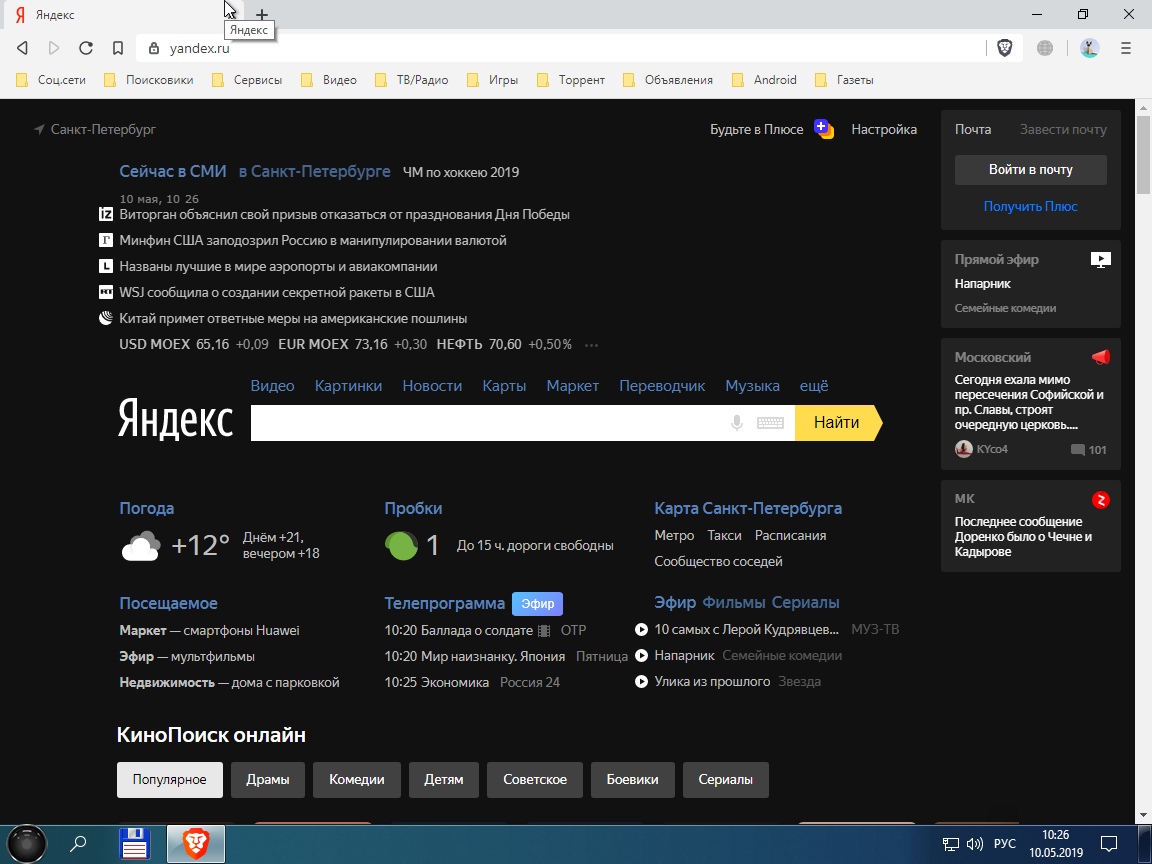Open the Детям KinoPoisk tab
Viewport: 1152px width, 864px height.
444,780
